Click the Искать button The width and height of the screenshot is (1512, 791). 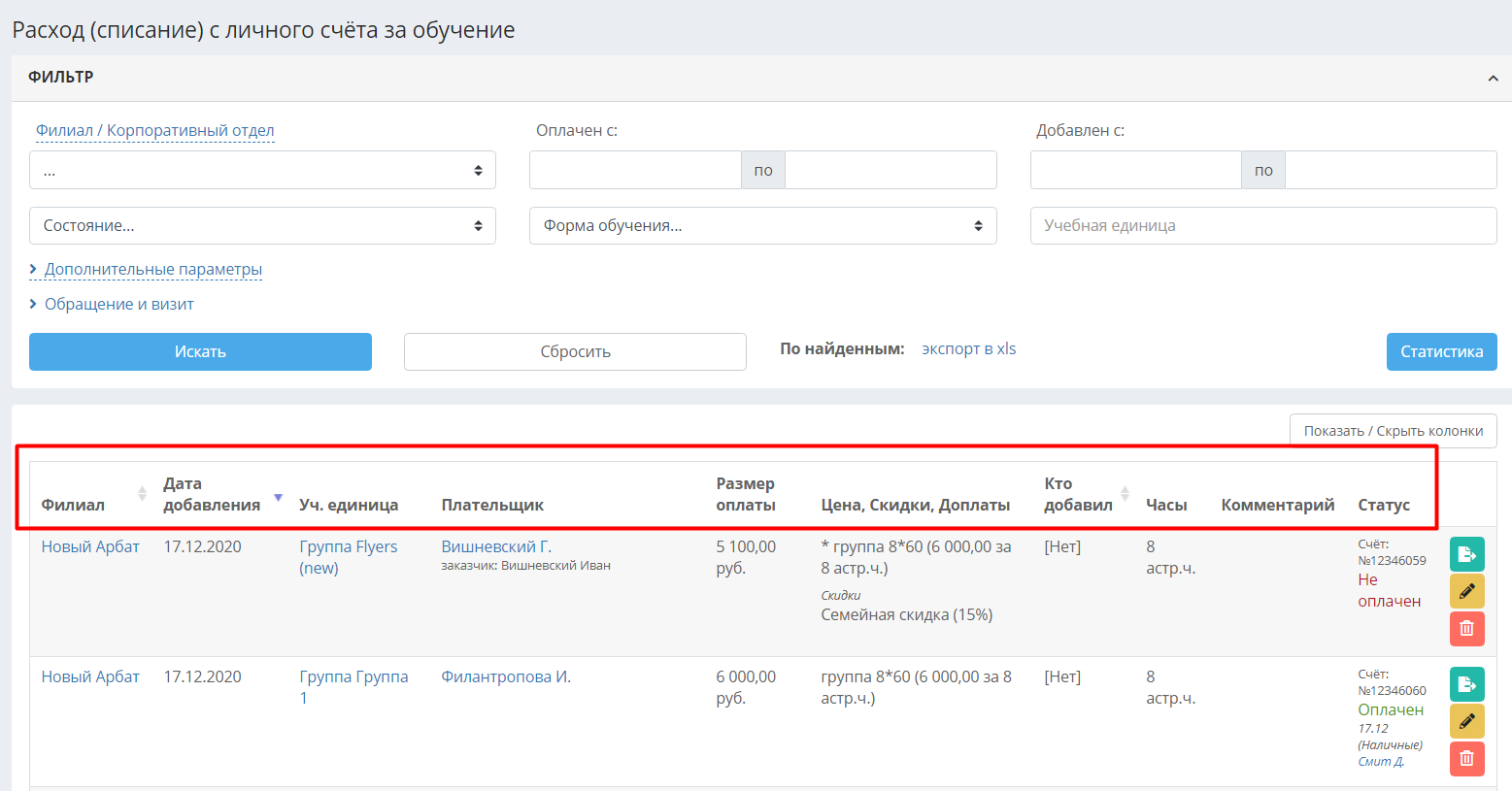tap(200, 351)
